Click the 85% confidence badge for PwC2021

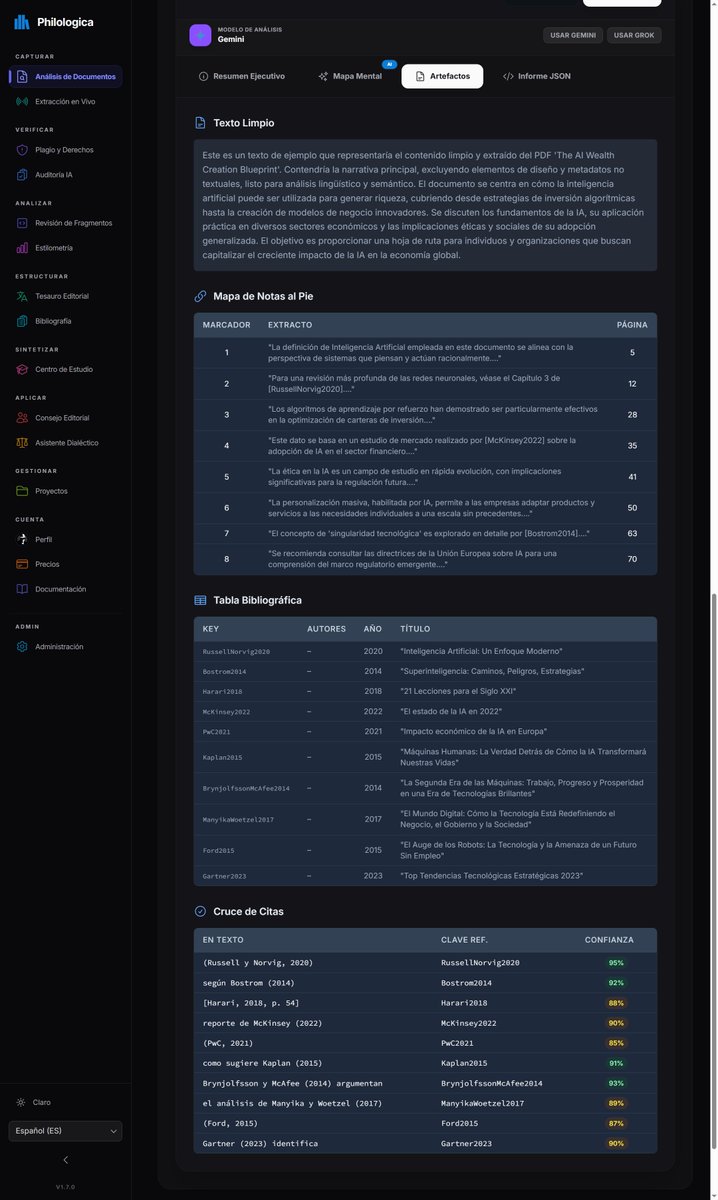tap(616, 1043)
